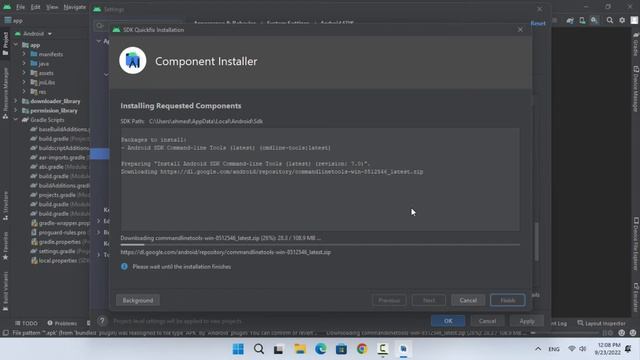Expand permission_library module
The width and height of the screenshot is (640, 360).
tap(16, 110)
